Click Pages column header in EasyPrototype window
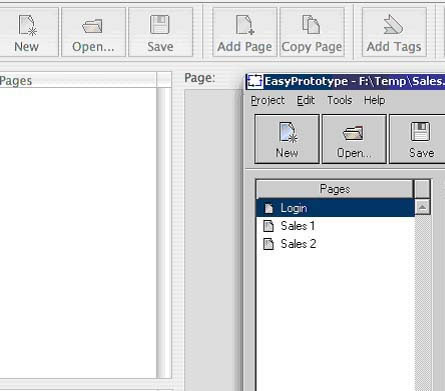Screen dimensions: 445x391 coord(334,189)
